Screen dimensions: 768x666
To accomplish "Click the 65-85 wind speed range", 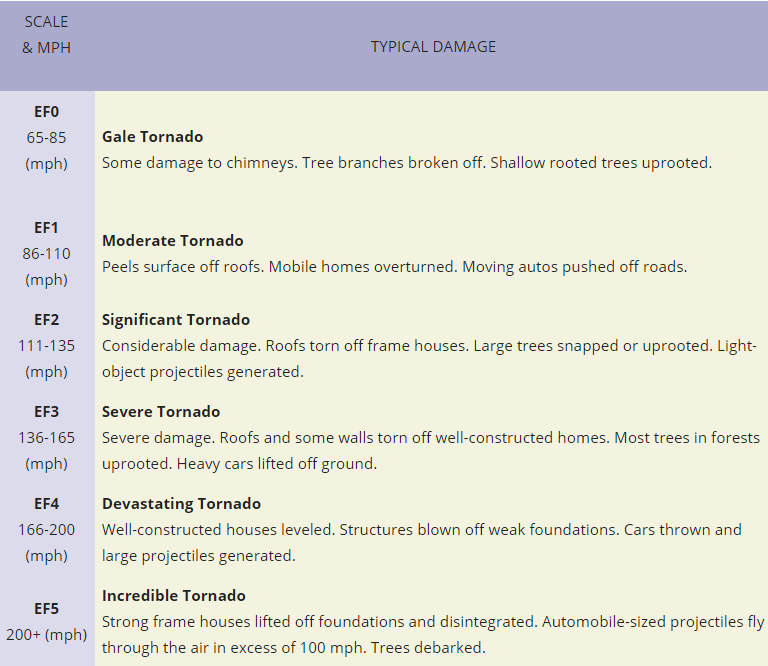I will pos(47,138).
